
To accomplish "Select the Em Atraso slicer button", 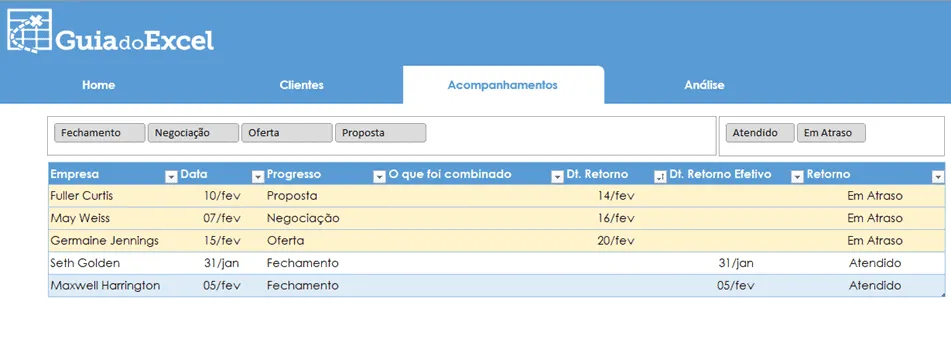I will [x=831, y=133].
